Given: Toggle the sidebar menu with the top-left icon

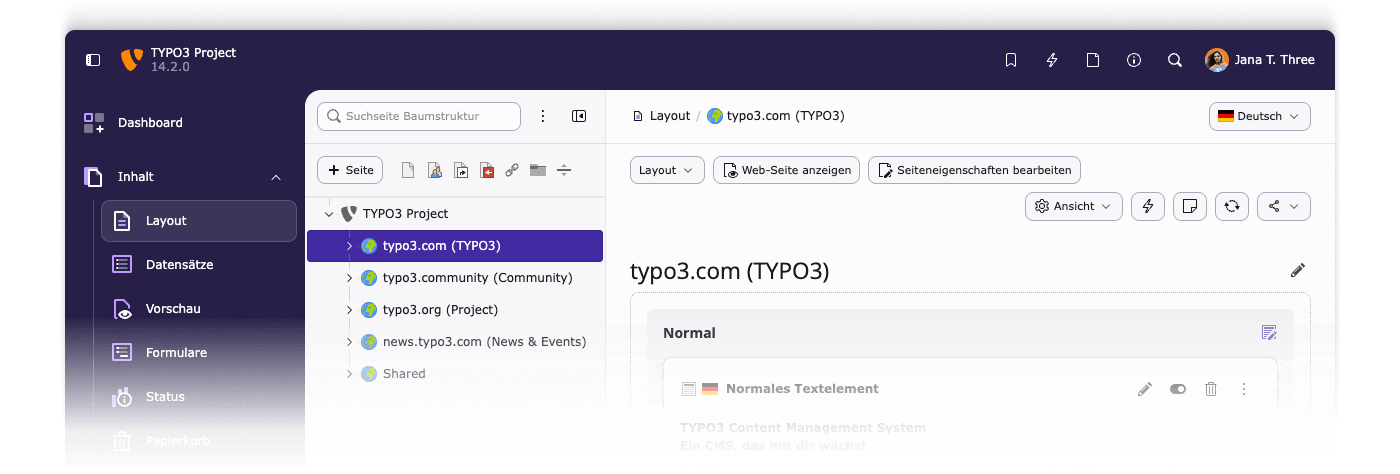Looking at the screenshot, I should (x=93, y=60).
